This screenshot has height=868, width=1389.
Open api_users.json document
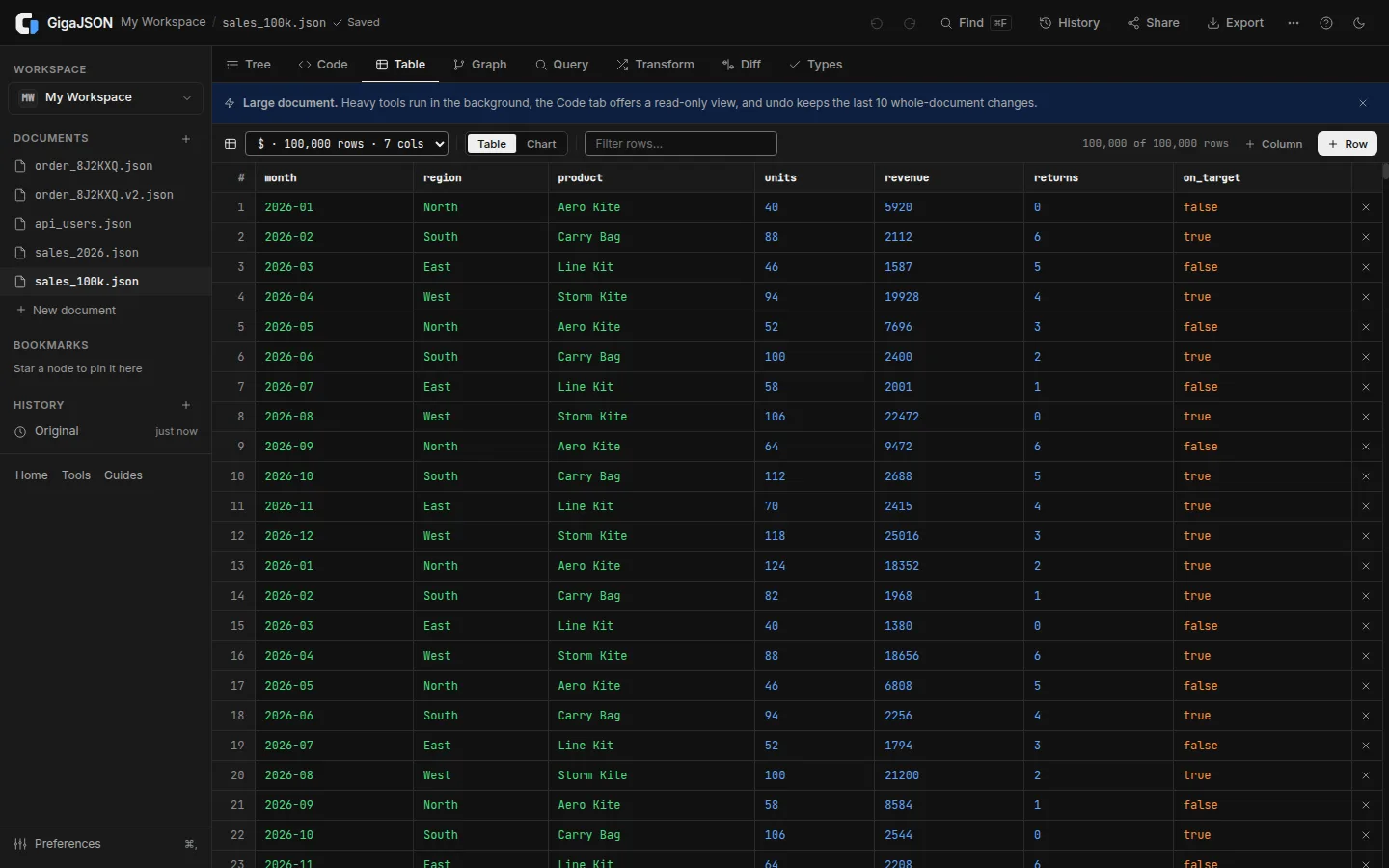point(106,224)
